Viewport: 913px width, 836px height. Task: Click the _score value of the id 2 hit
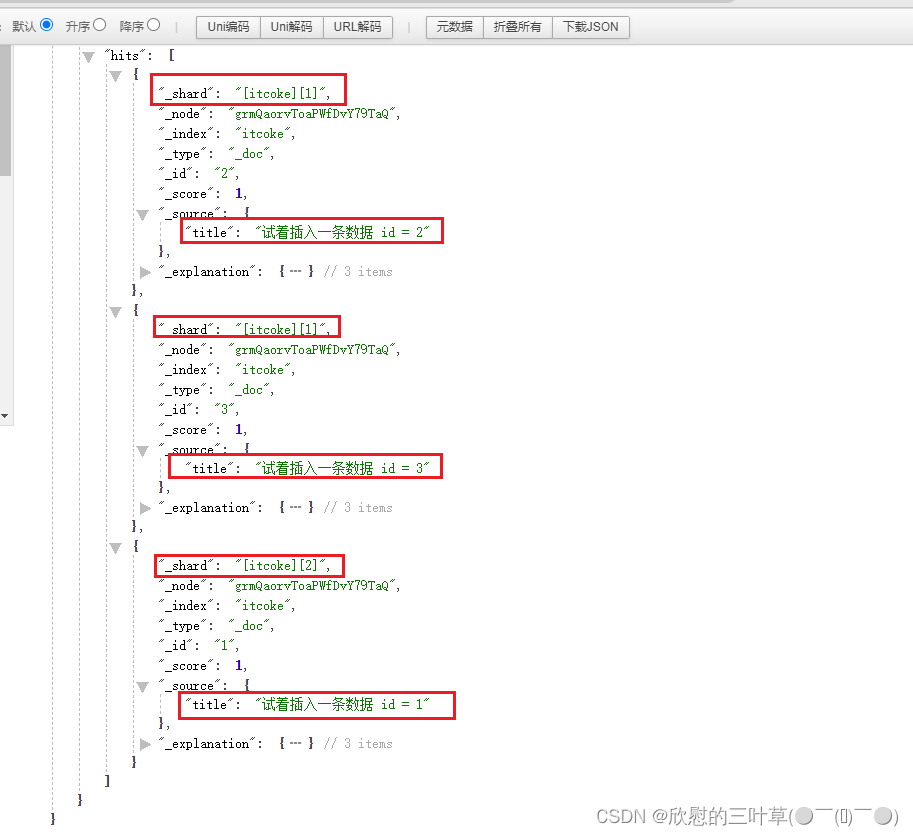[x=239, y=193]
